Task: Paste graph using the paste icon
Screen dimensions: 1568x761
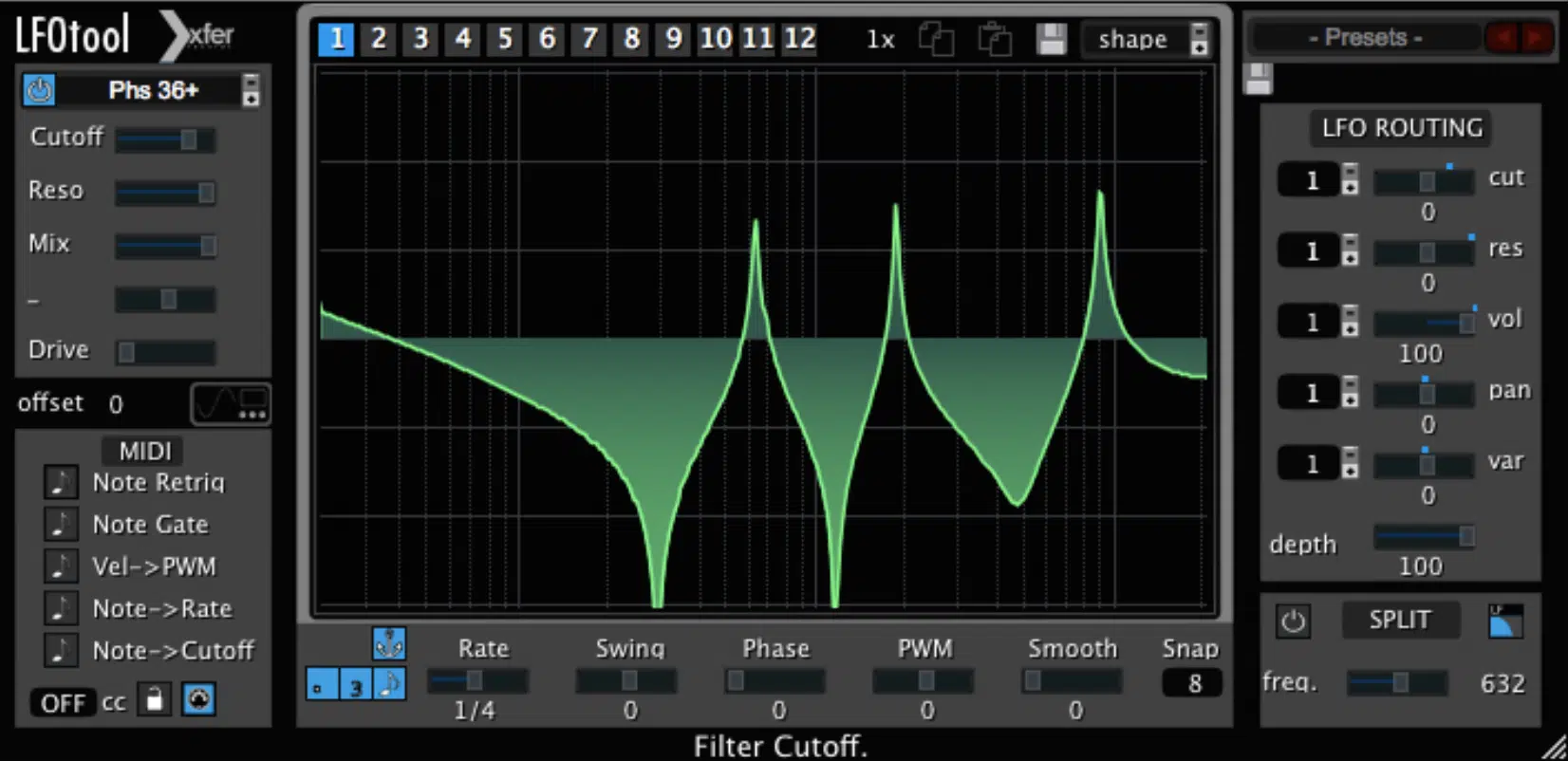Action: [995, 39]
